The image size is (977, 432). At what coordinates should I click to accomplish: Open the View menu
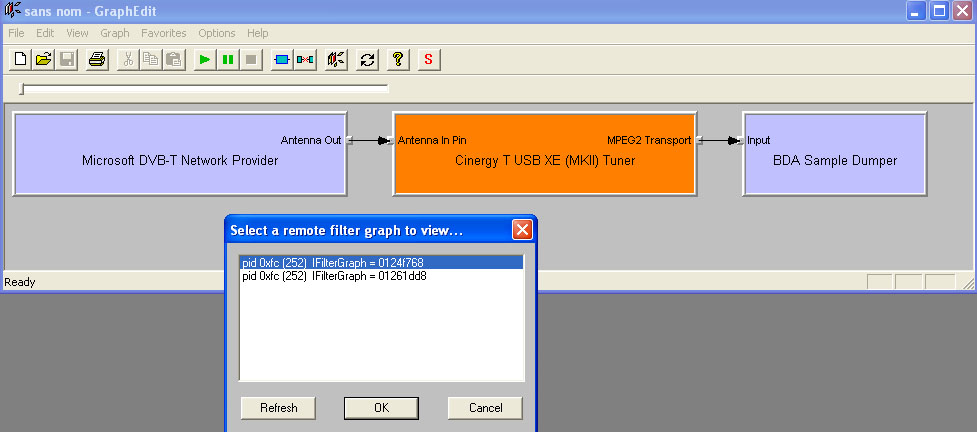tap(77, 33)
